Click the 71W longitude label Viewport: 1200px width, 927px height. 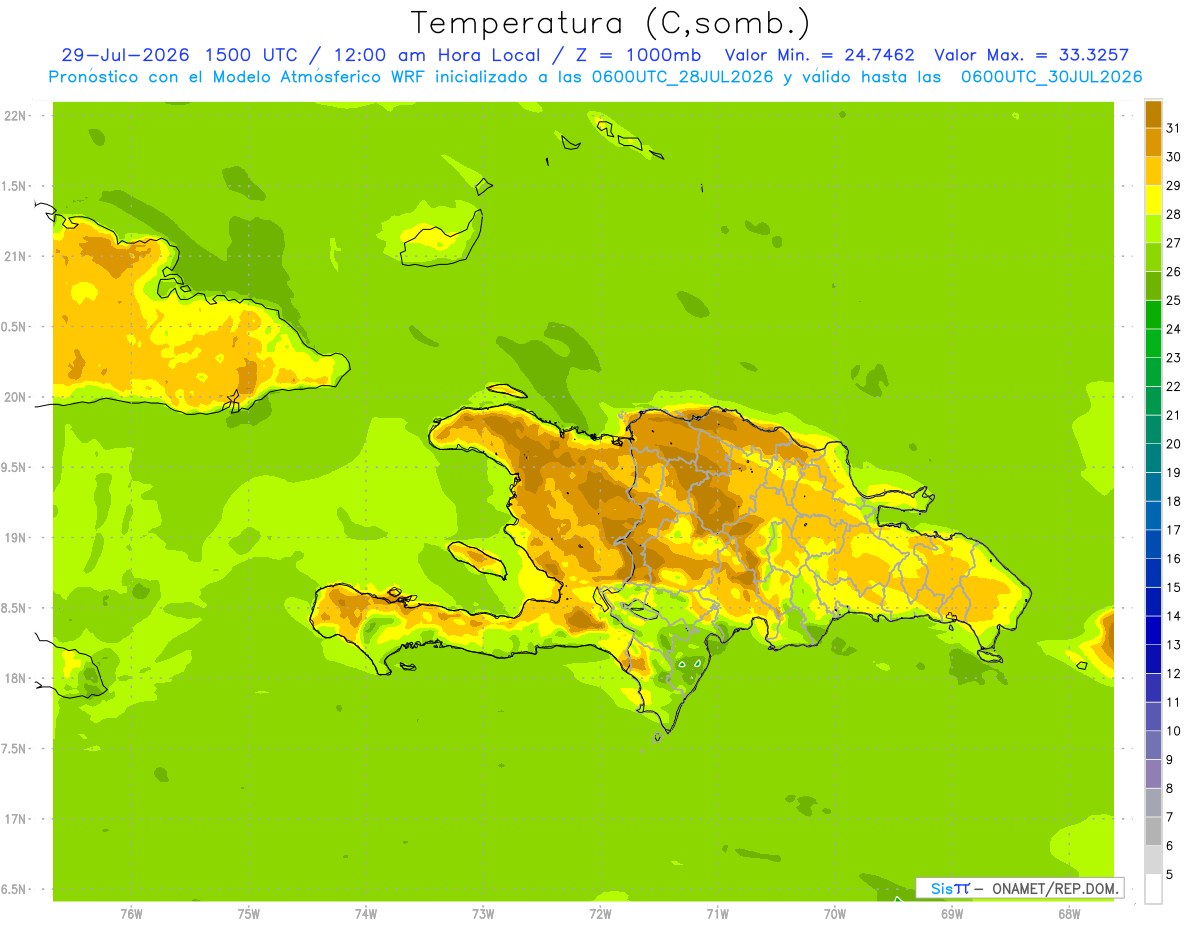tap(717, 914)
